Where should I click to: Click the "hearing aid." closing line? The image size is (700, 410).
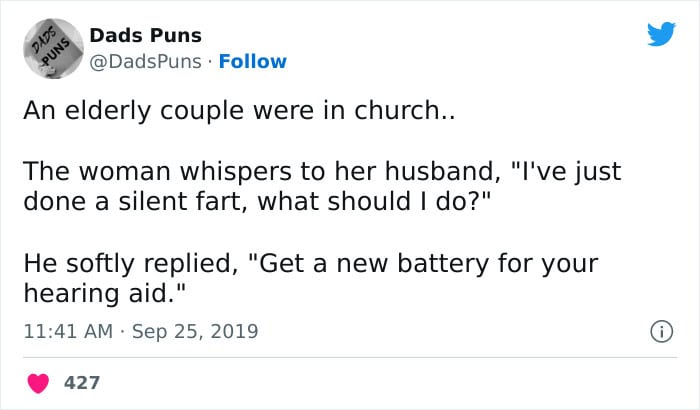coord(104,293)
